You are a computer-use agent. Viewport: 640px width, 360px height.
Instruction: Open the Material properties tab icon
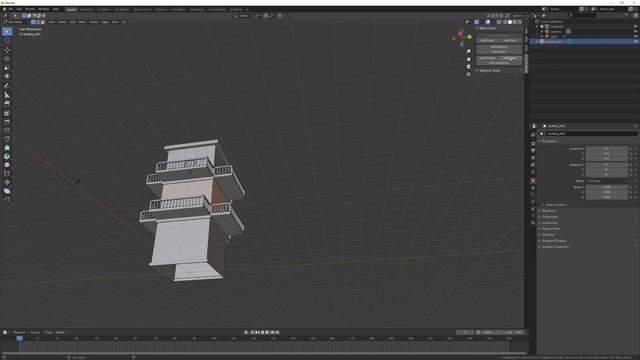[x=533, y=223]
